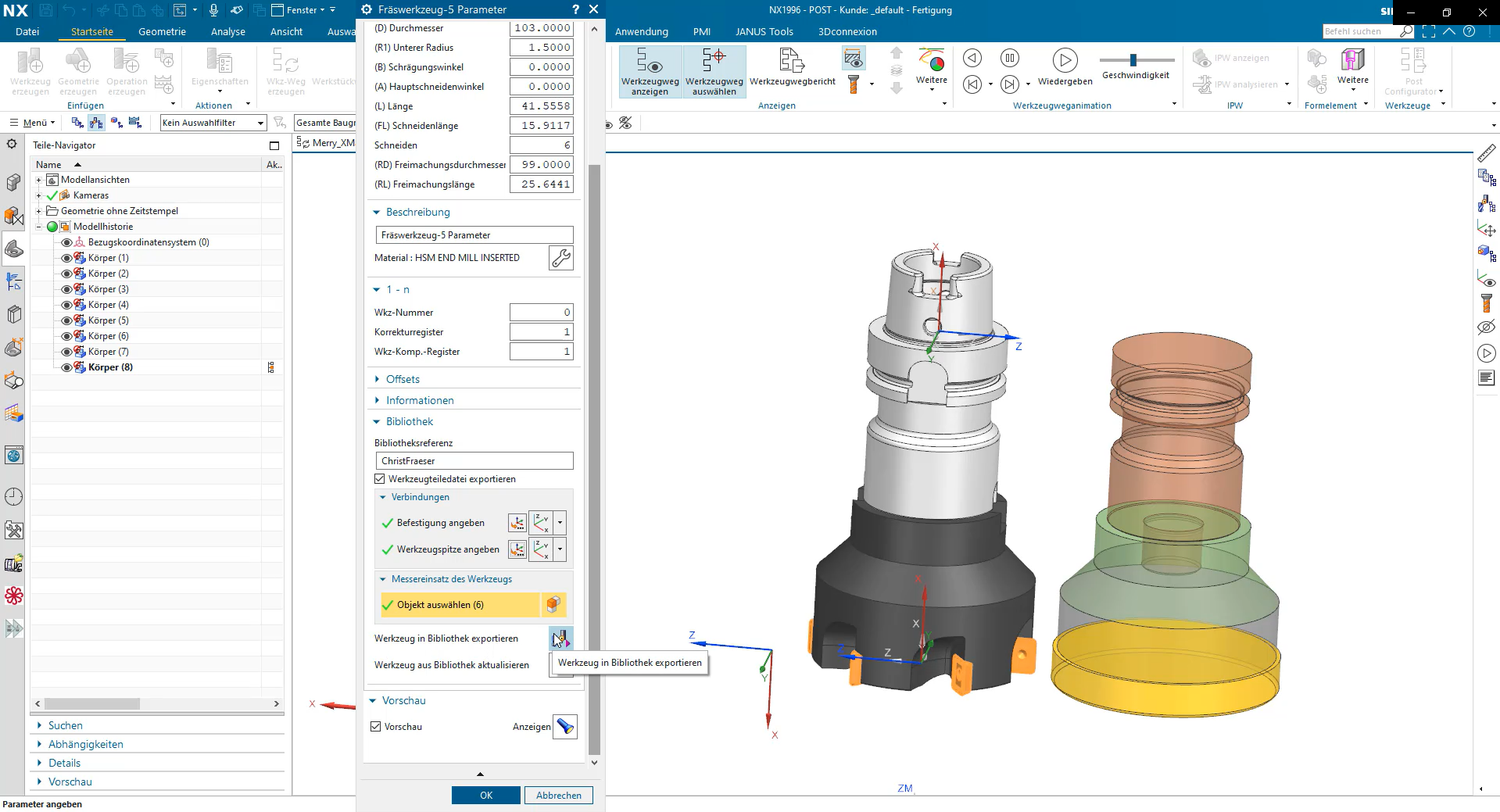This screenshot has height=812, width=1500.
Task: Click the Vorschau Anzeigen icon
Action: pyautogui.click(x=565, y=727)
